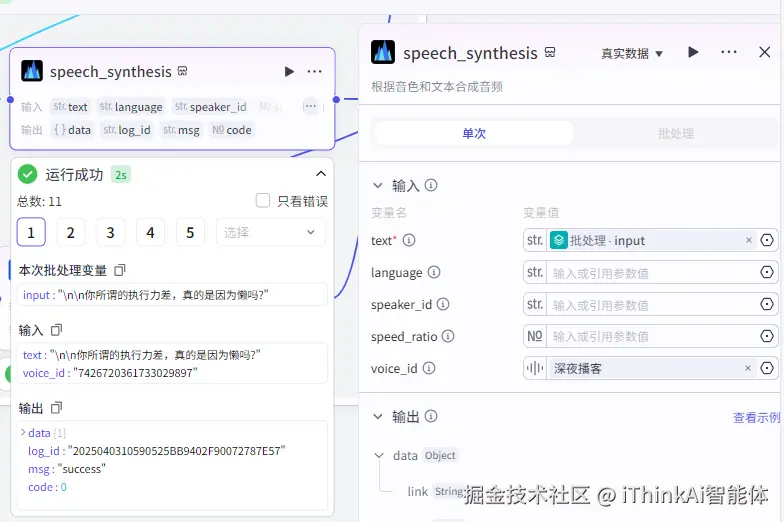Copy the 输出 section content
784x522 pixels.
56,408
